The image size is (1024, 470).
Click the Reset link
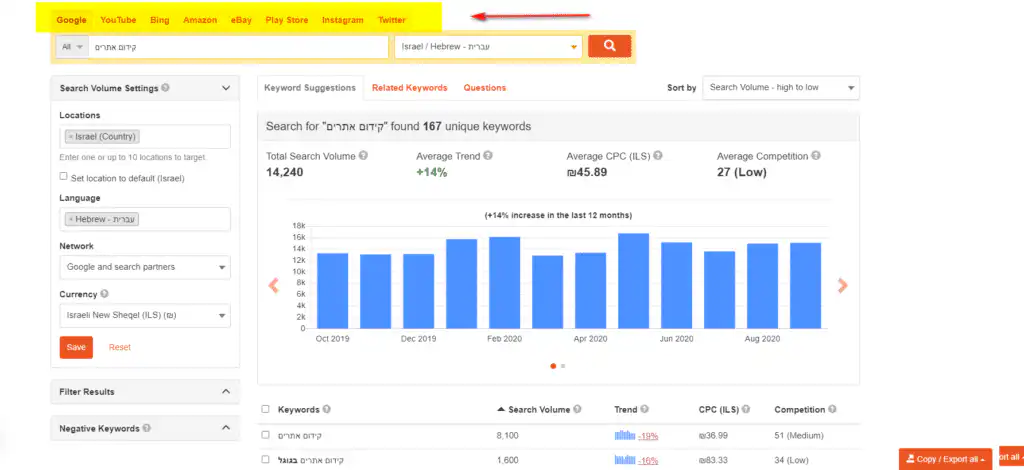pos(119,347)
